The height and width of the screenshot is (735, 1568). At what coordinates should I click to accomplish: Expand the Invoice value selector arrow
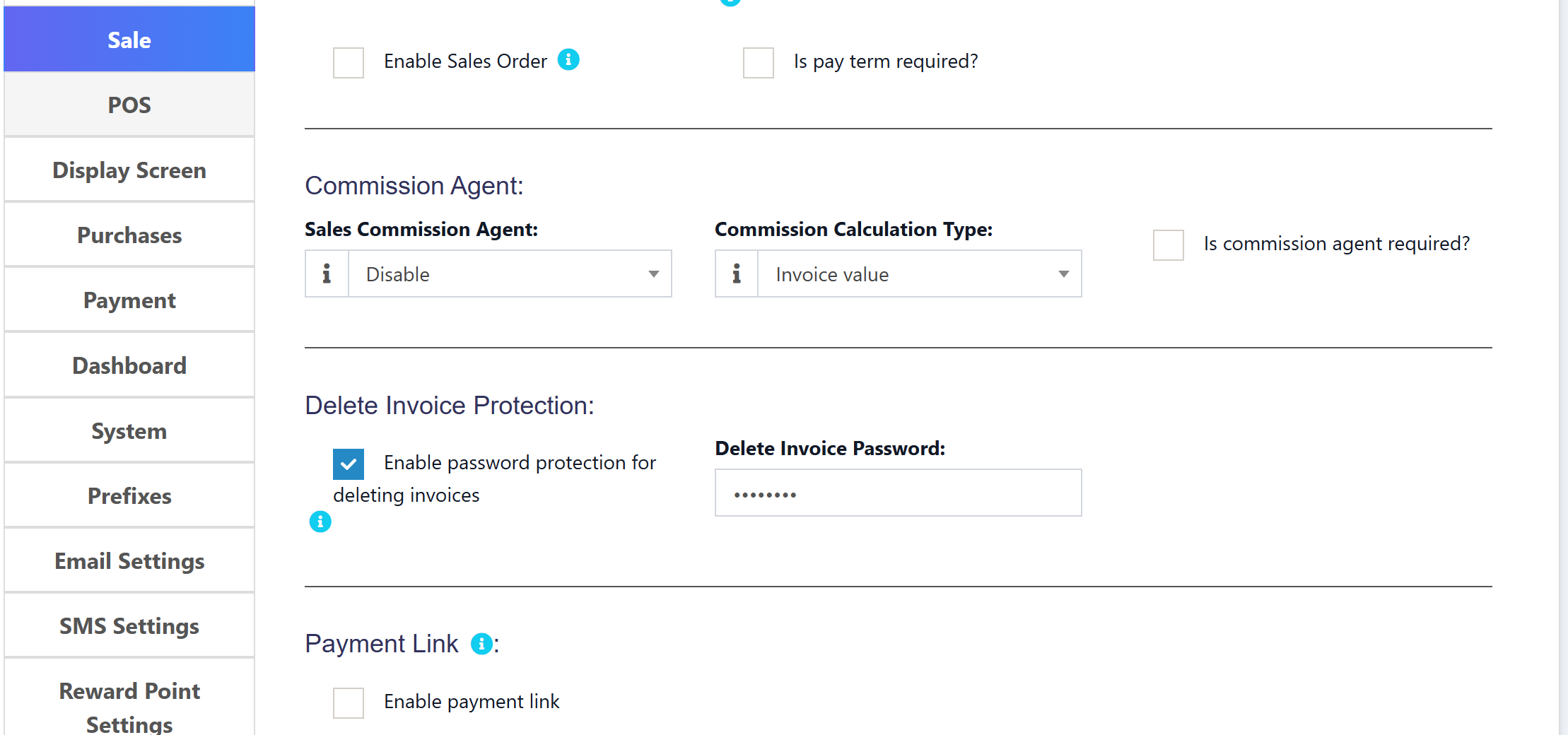tap(1063, 274)
